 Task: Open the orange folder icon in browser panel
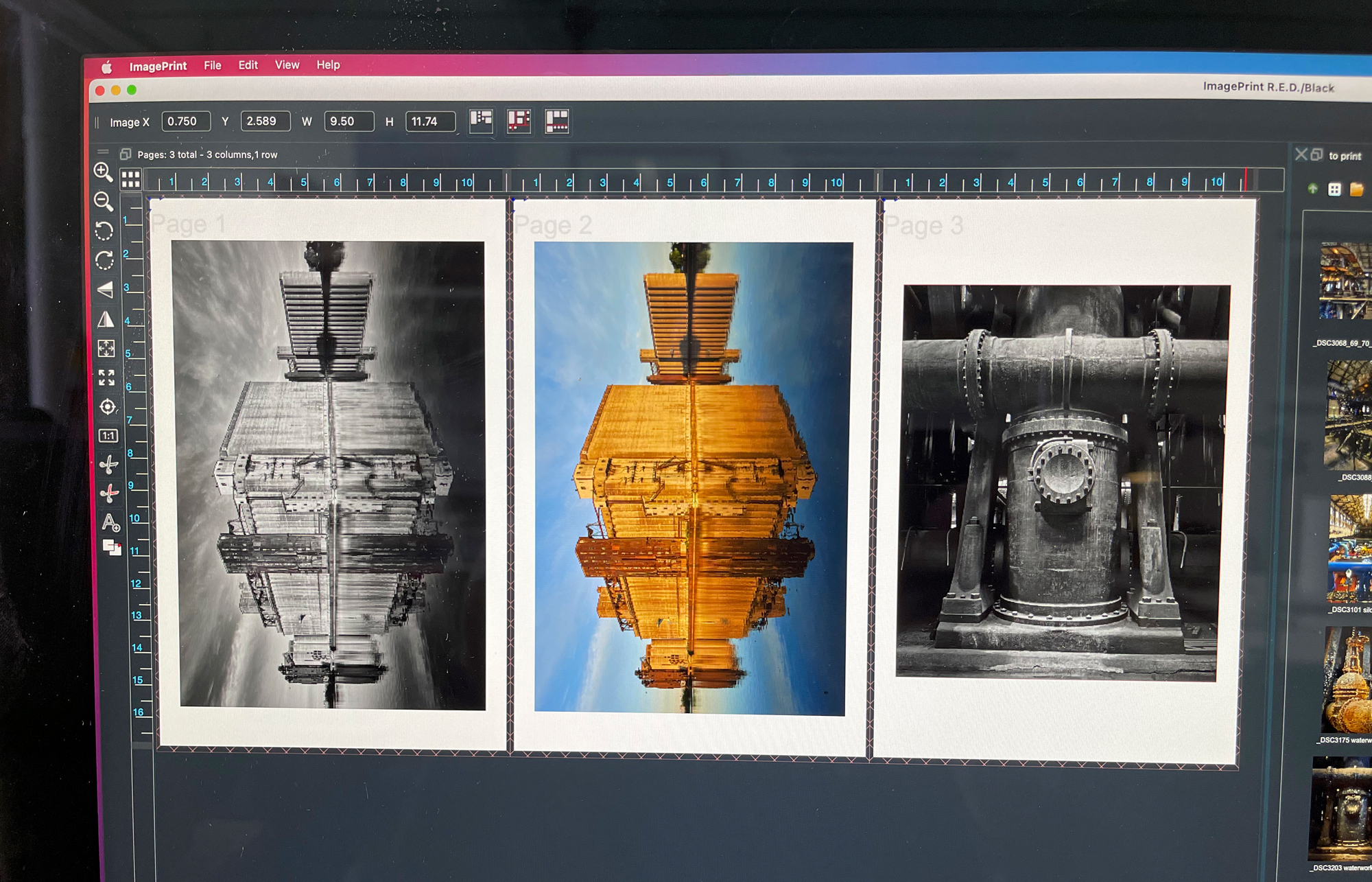1356,189
